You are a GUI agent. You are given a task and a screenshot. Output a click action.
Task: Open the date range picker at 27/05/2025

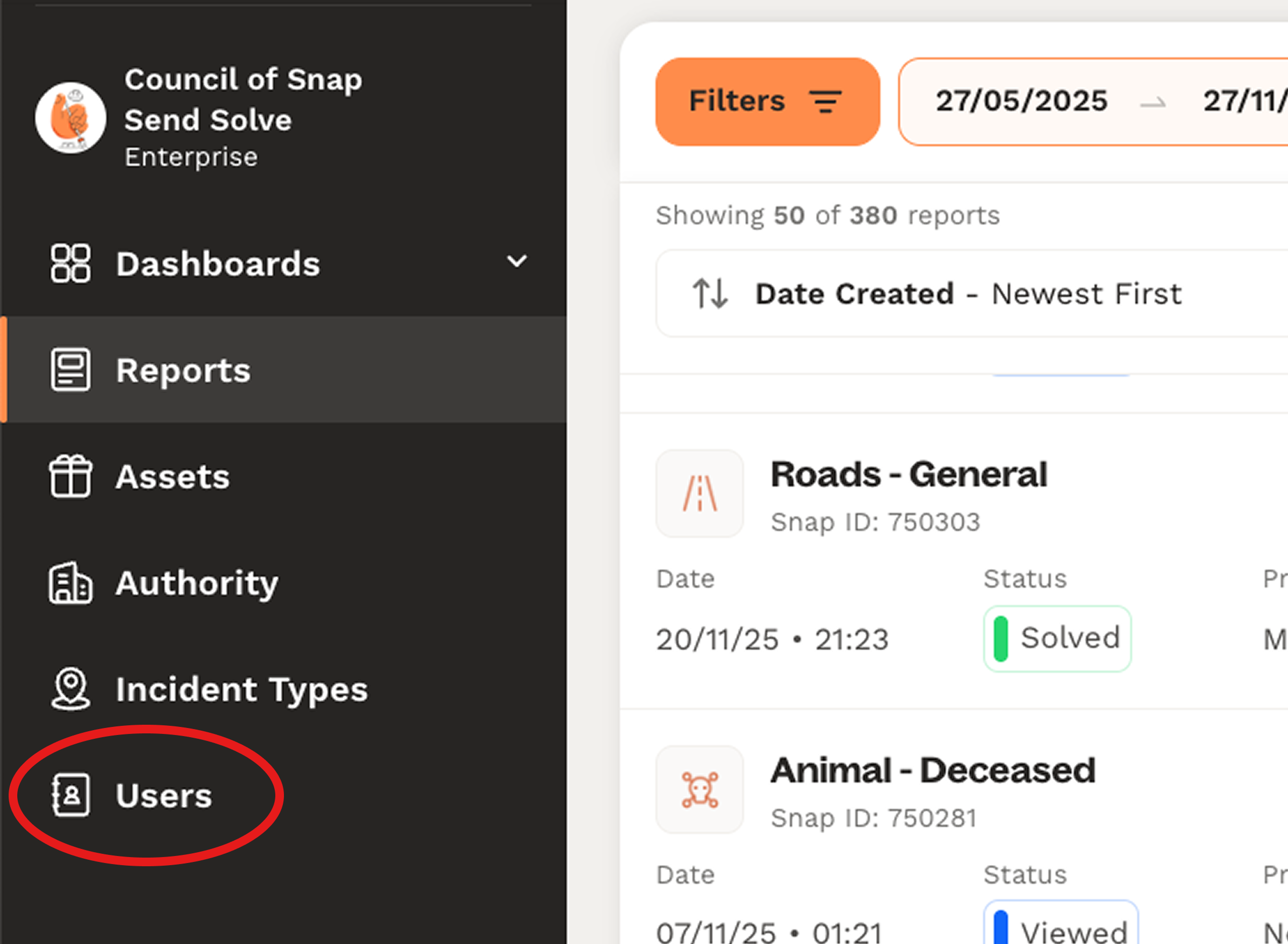[1021, 101]
